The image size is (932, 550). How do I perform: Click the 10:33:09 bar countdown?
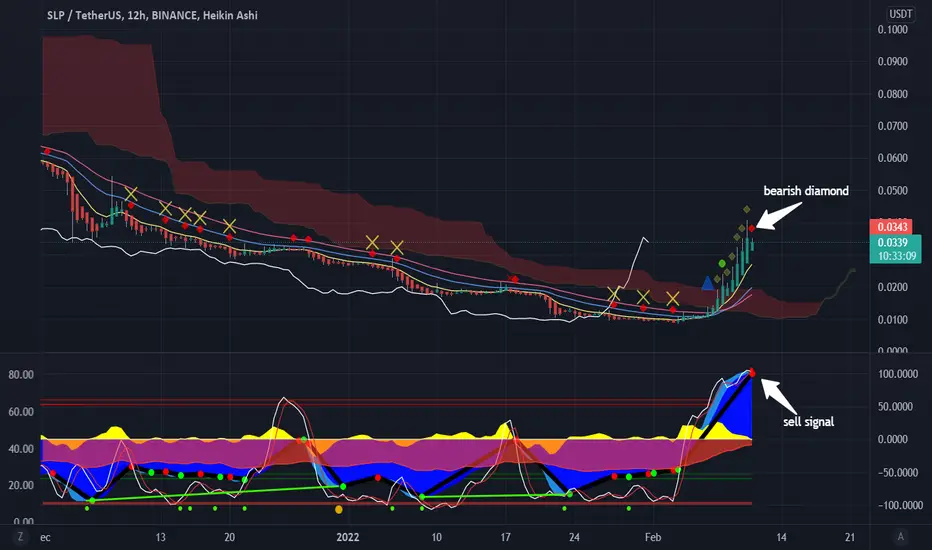pyautogui.click(x=895, y=256)
